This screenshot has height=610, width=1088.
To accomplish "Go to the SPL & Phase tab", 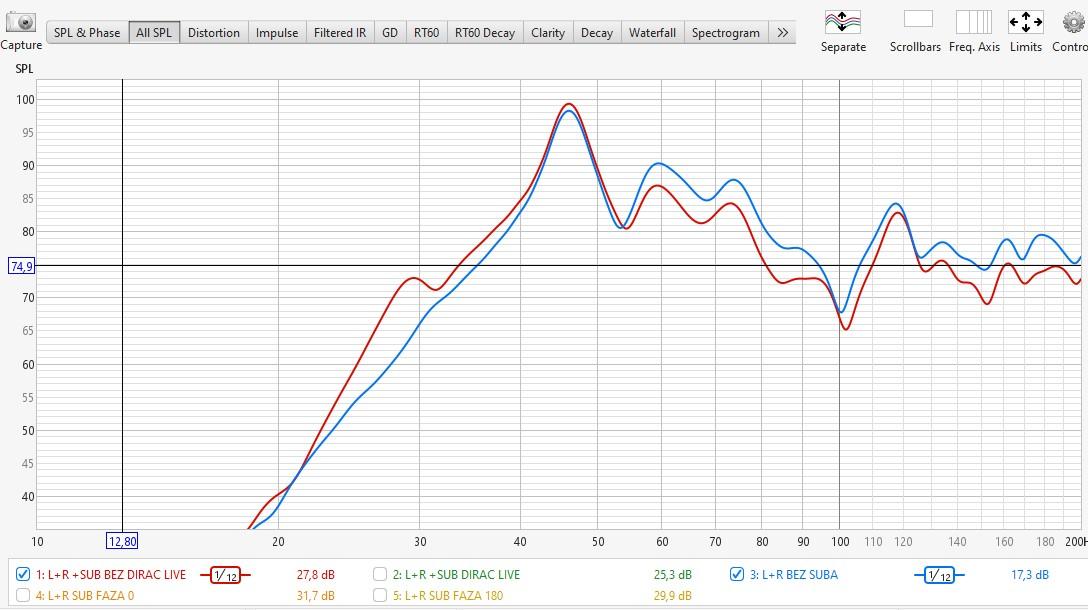I will click(x=87, y=33).
